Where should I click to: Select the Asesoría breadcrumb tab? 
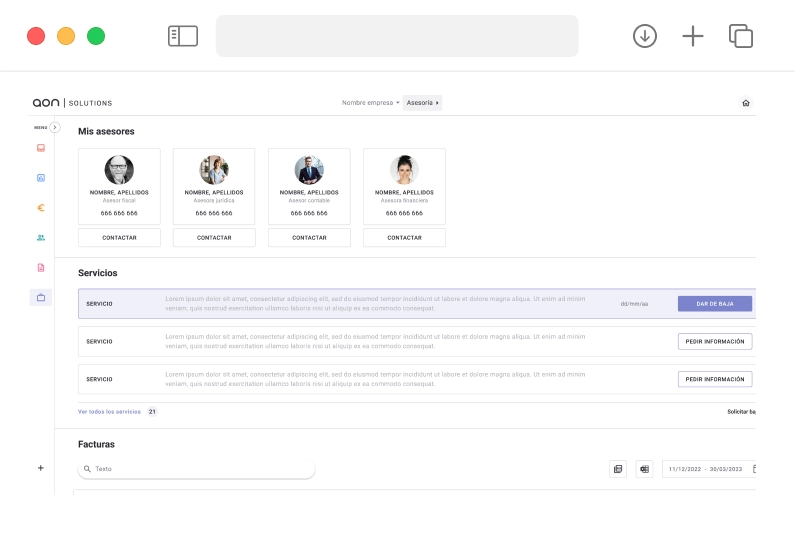(x=422, y=103)
